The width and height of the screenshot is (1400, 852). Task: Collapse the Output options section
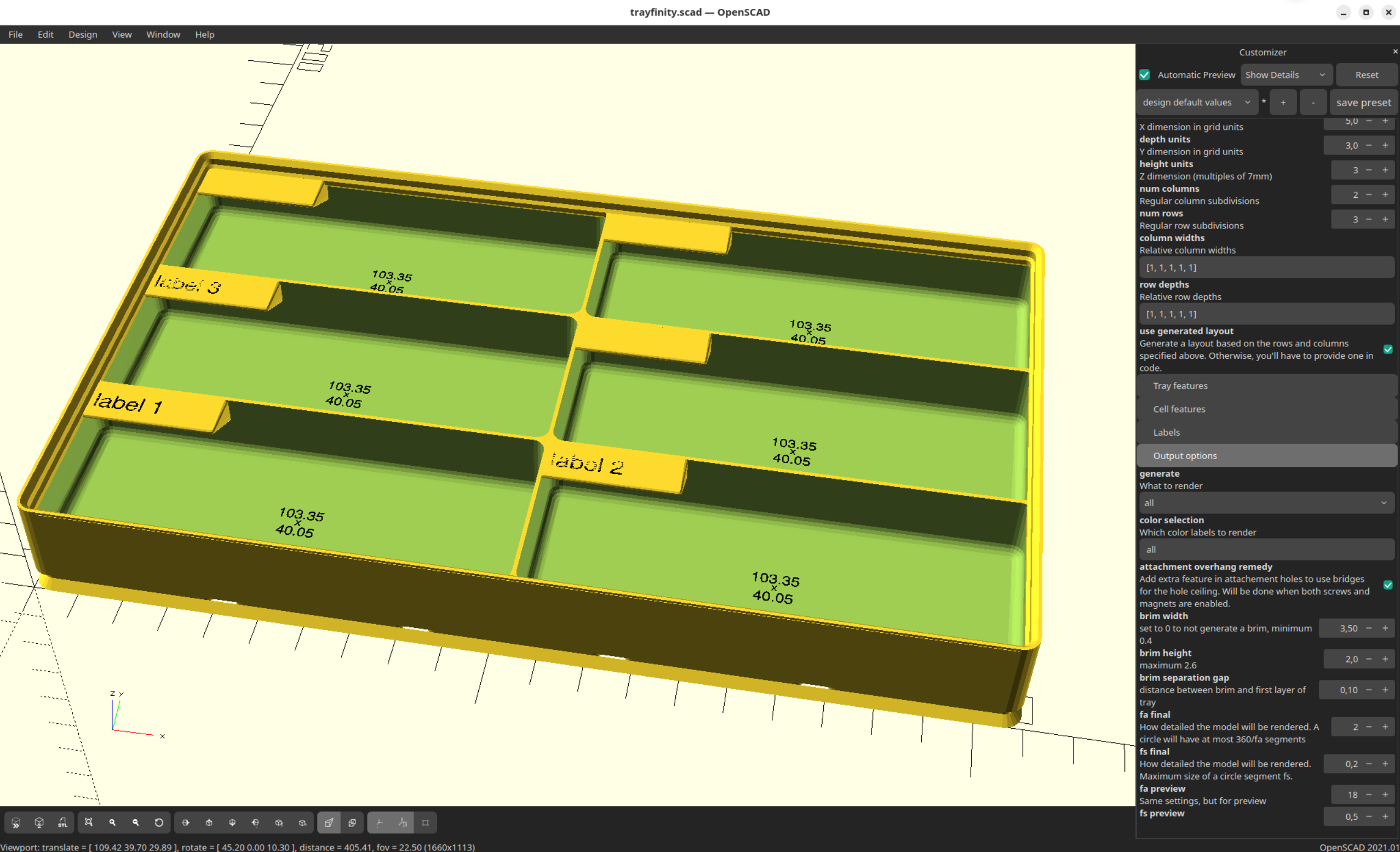coord(1266,456)
